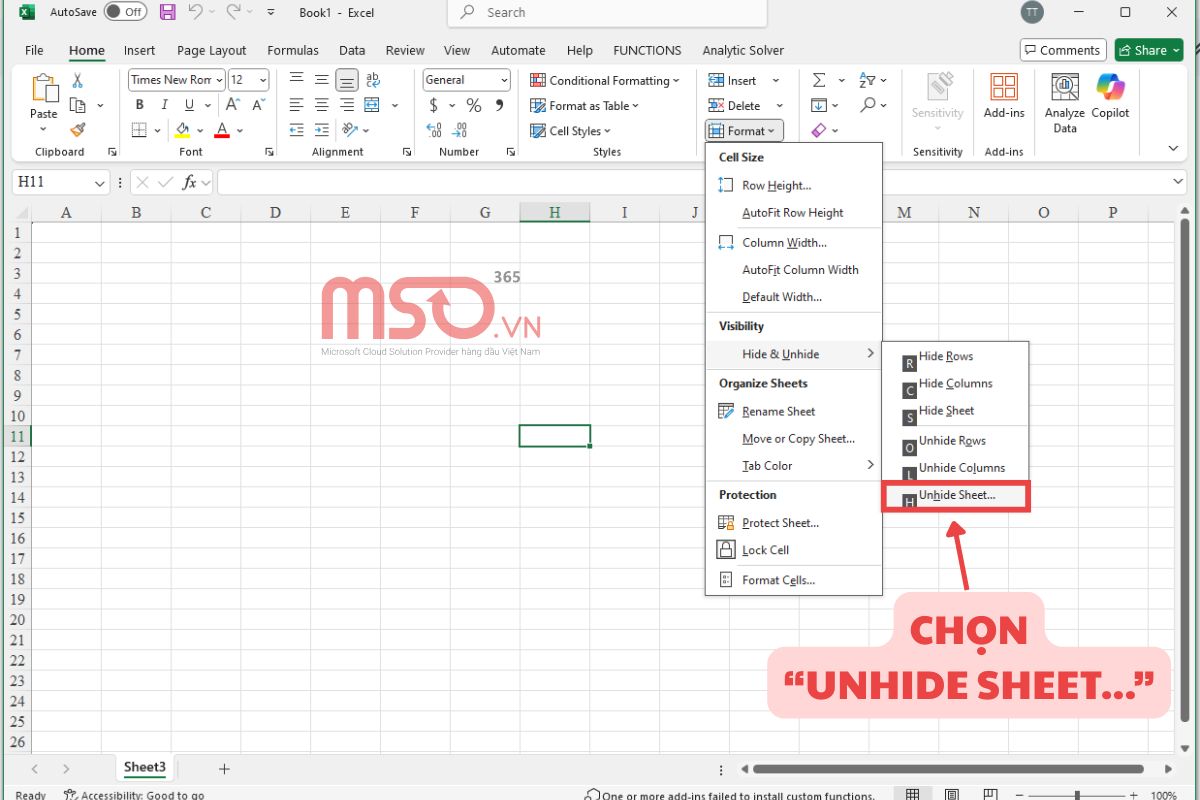Click the Format button in Cells group

(x=745, y=131)
